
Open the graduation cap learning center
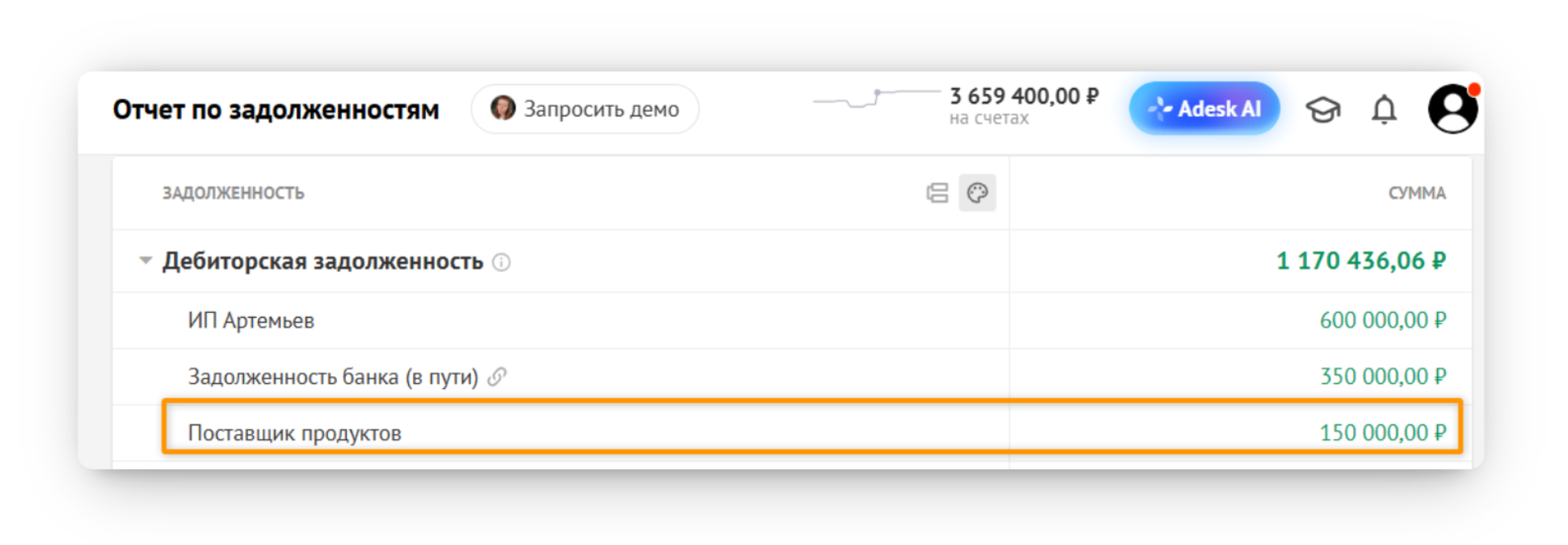coord(1323,109)
